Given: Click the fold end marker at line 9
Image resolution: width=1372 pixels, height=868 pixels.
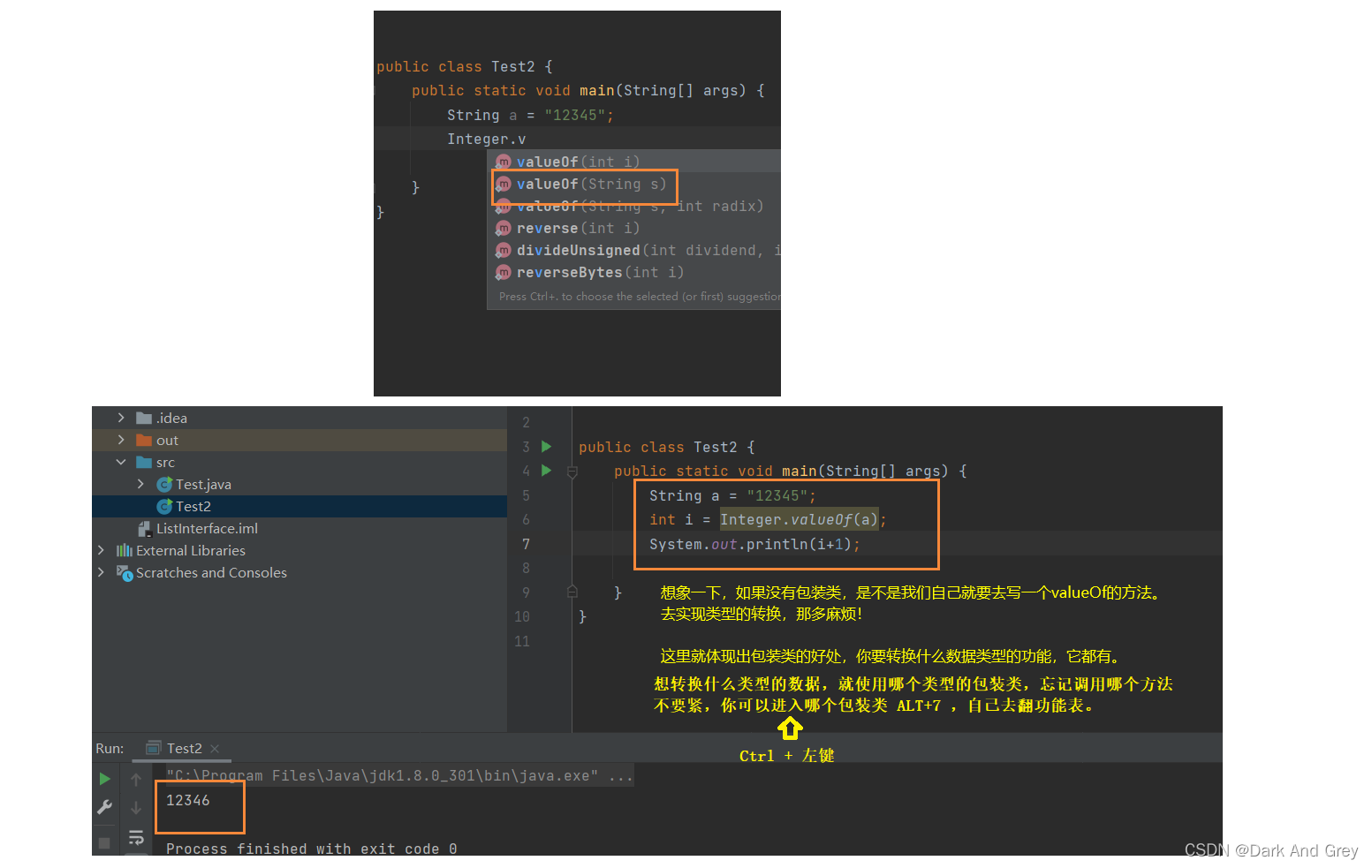Looking at the screenshot, I should click(x=572, y=591).
